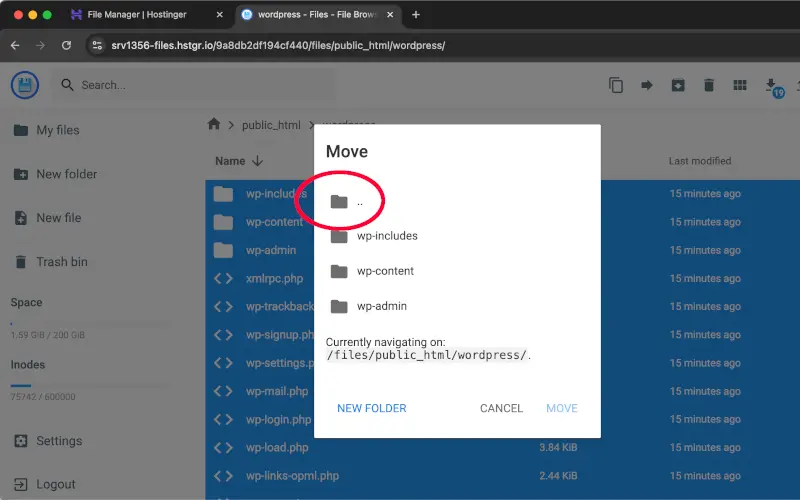Focus the Search field

[x=194, y=85]
